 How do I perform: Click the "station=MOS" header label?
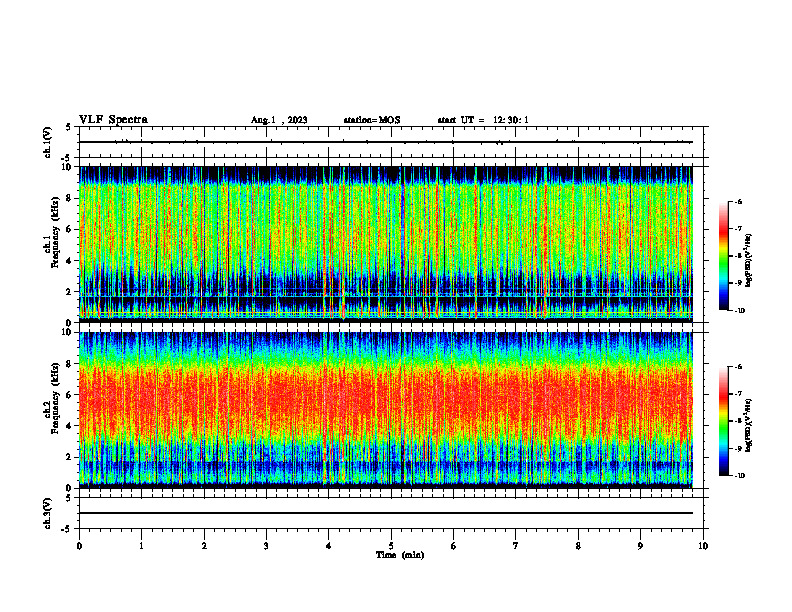(x=372, y=120)
